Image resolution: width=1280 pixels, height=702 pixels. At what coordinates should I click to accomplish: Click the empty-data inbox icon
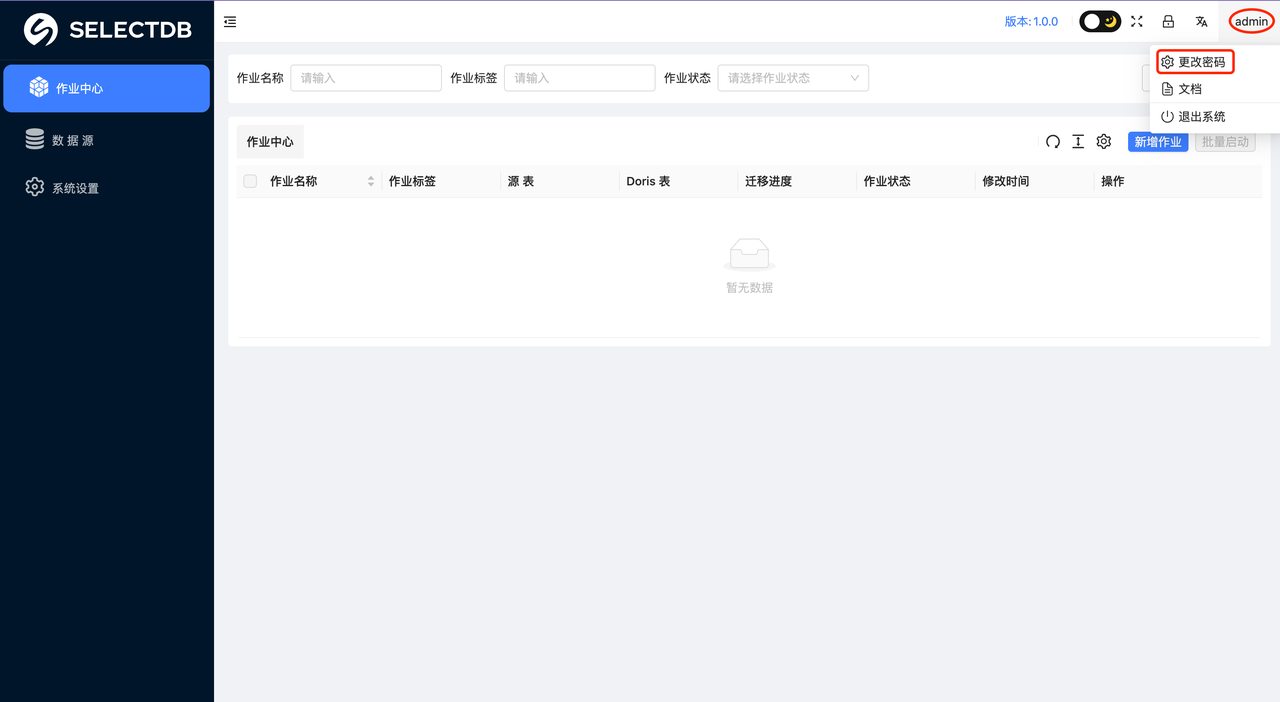point(749,255)
